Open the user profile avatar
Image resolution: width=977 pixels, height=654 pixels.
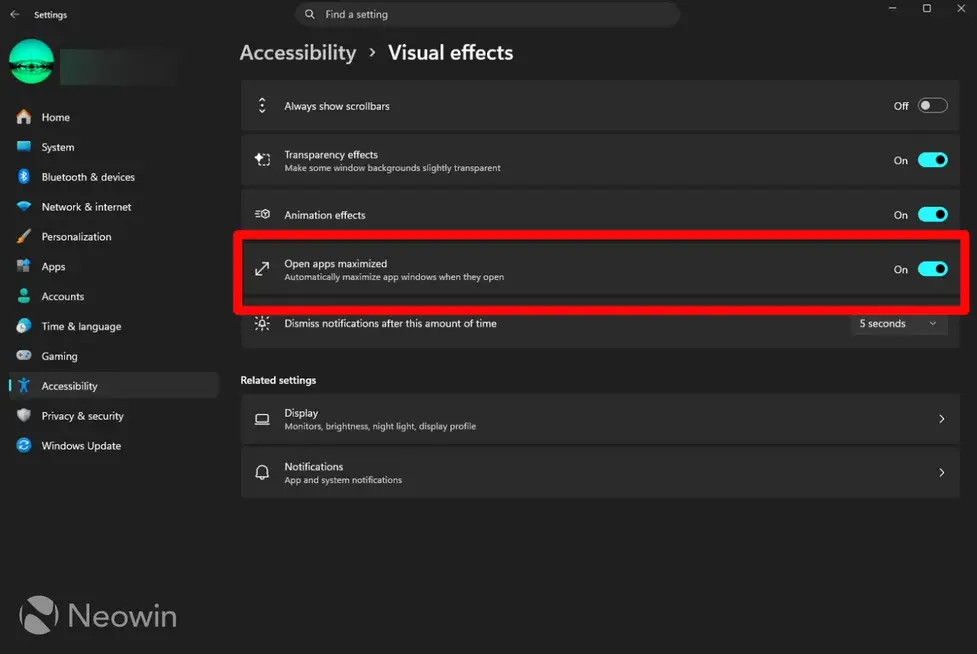pos(31,62)
